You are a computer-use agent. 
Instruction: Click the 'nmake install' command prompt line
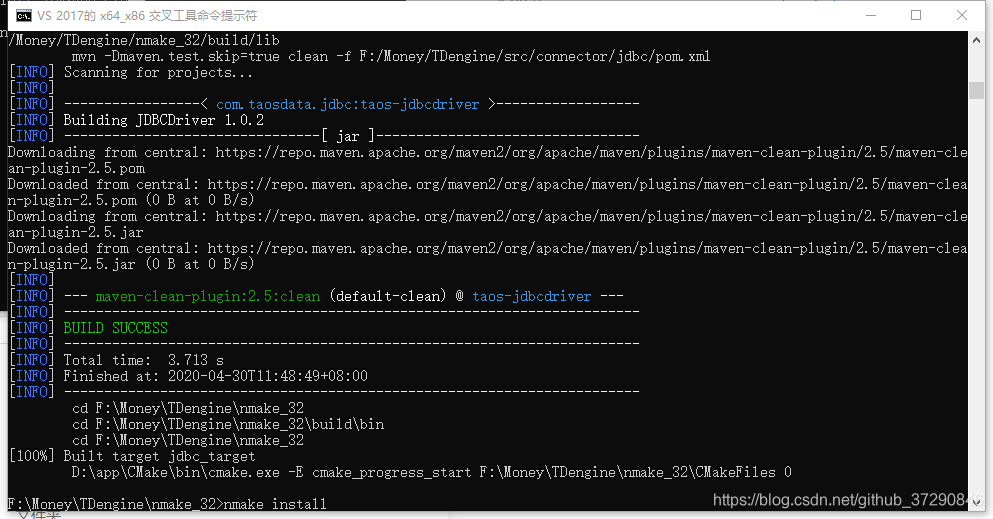pyautogui.click(x=167, y=504)
